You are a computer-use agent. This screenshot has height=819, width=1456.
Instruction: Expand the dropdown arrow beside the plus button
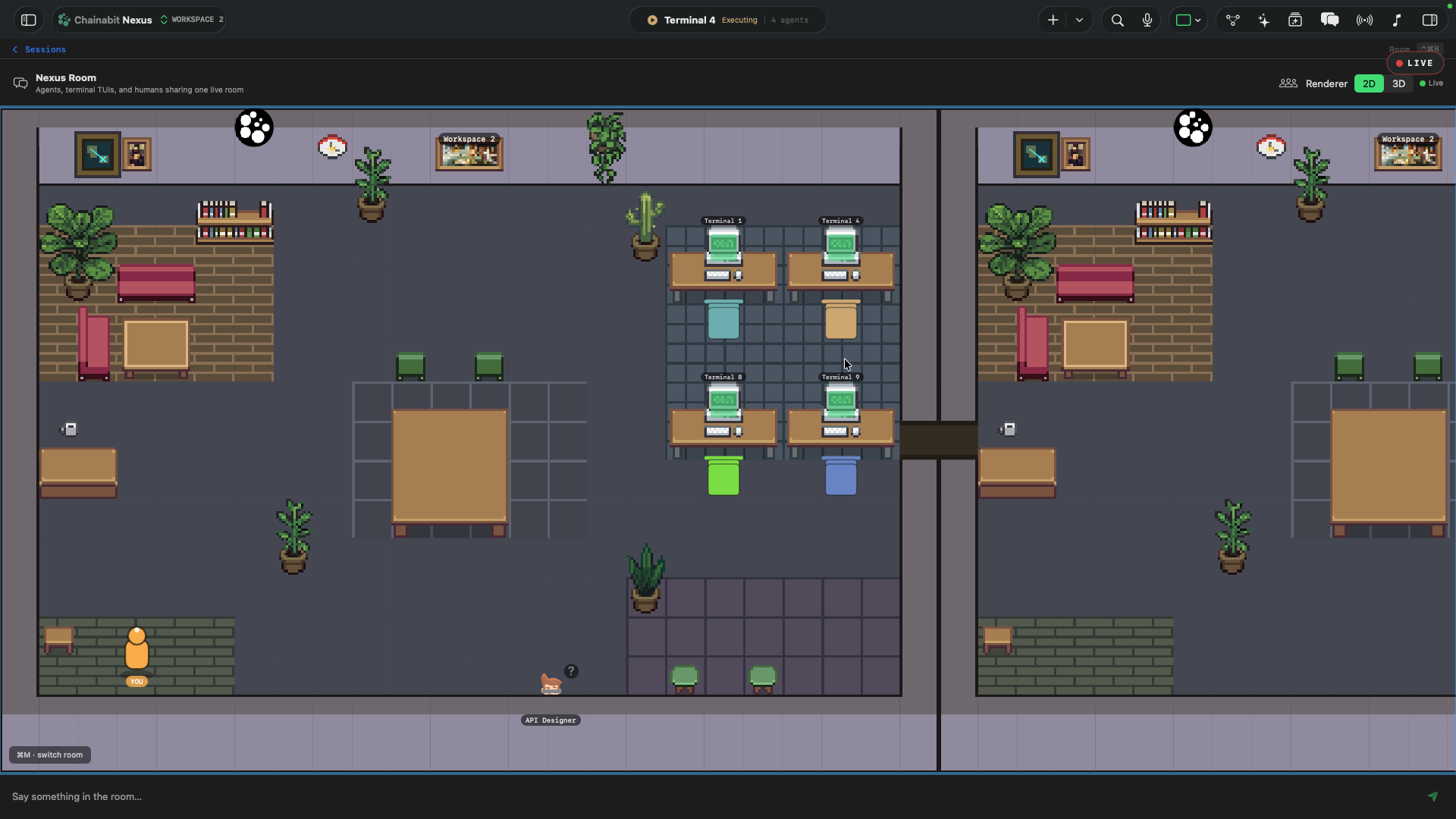pos(1079,20)
